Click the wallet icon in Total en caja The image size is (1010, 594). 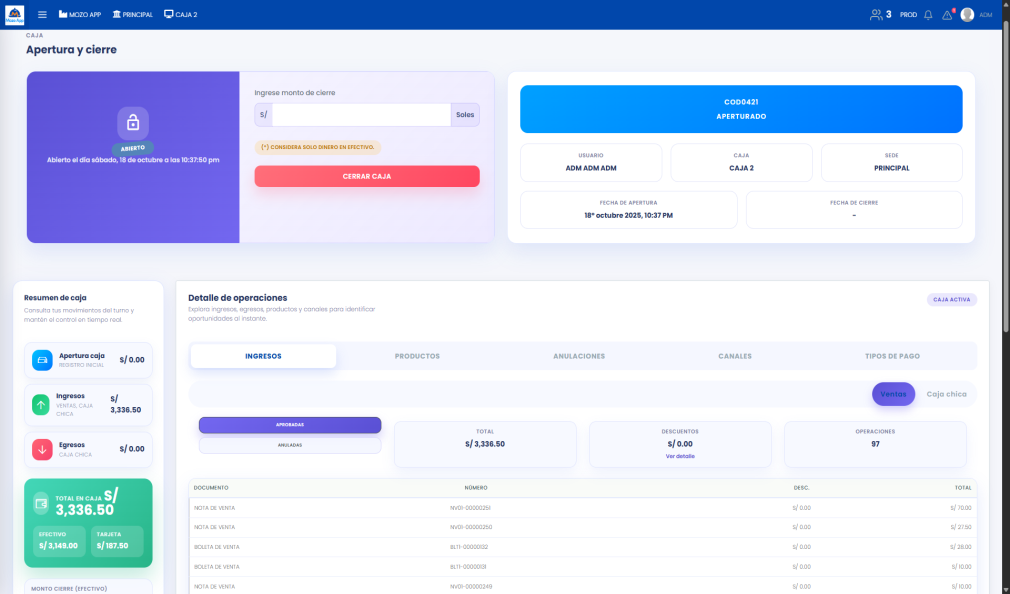42,503
